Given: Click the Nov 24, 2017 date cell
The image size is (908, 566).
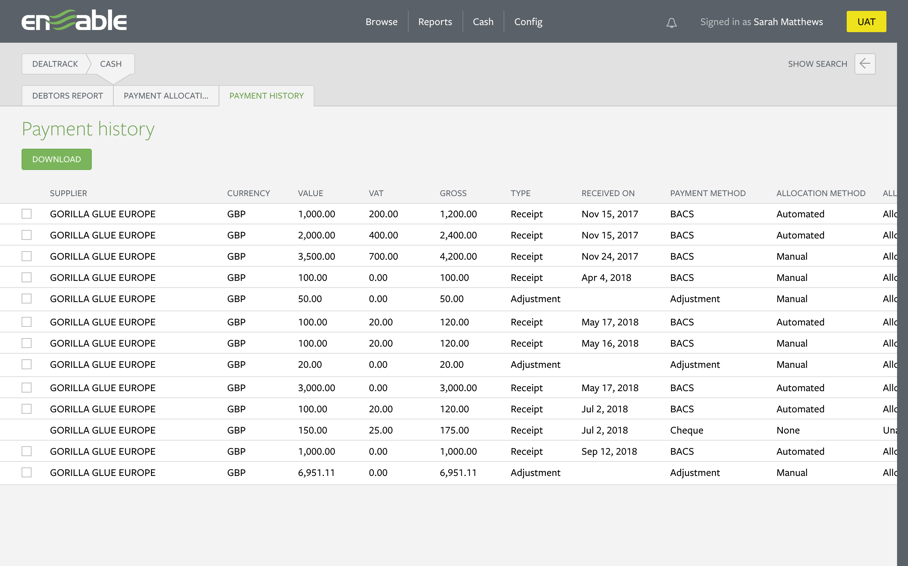Looking at the screenshot, I should tap(609, 256).
